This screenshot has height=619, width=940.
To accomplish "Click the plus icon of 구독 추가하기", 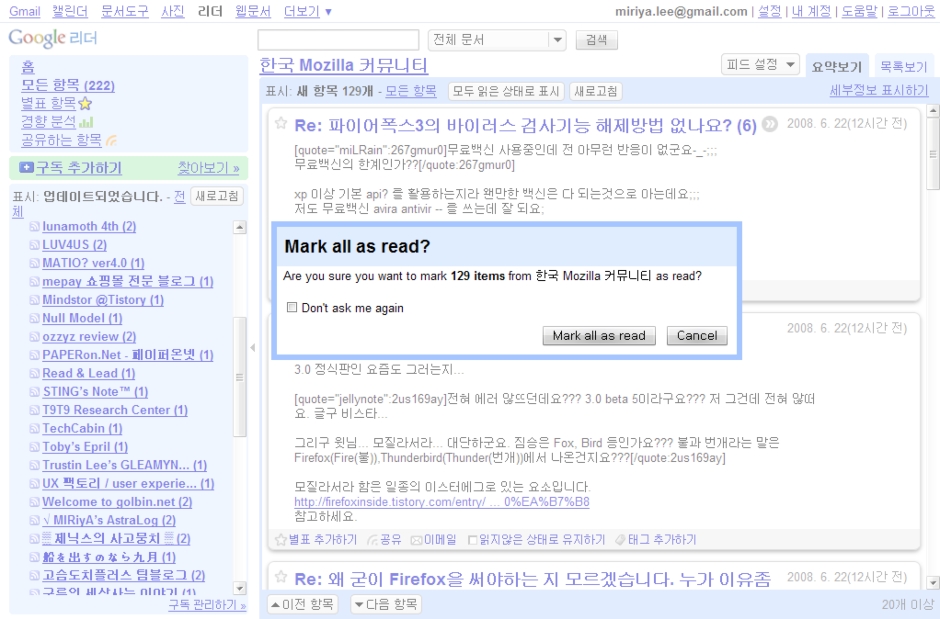I will point(26,168).
